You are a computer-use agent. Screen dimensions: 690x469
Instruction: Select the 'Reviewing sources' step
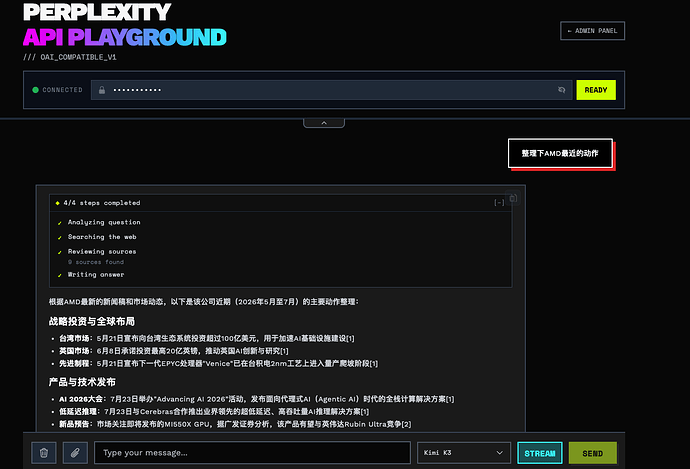(x=102, y=252)
